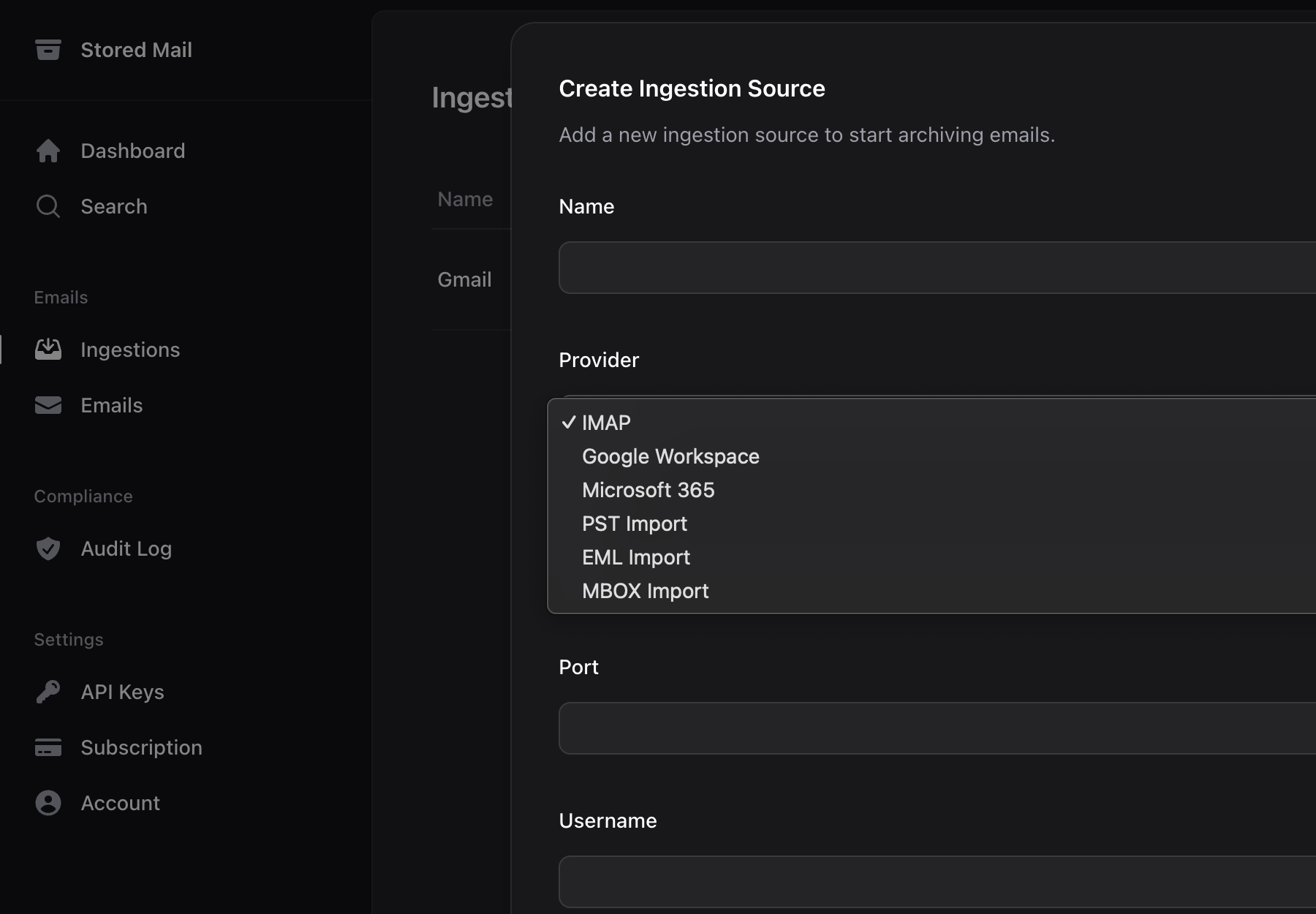
Task: Go to the Subscription settings page
Action: 141,747
